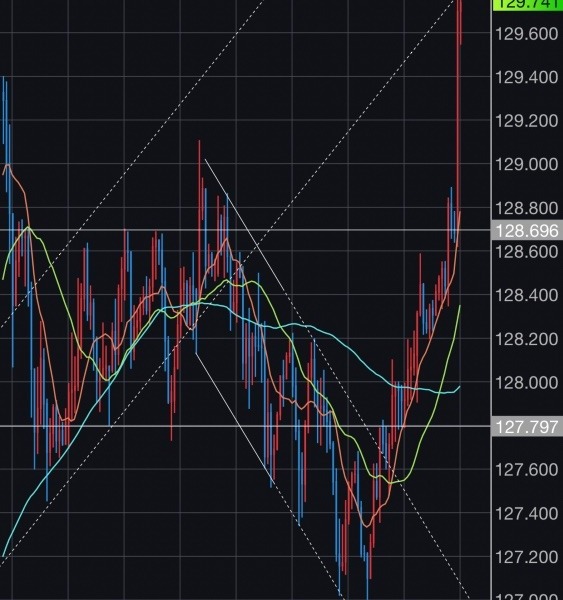563x600 pixels.
Task: Select the tall red latest candlestick
Action: tap(459, 115)
